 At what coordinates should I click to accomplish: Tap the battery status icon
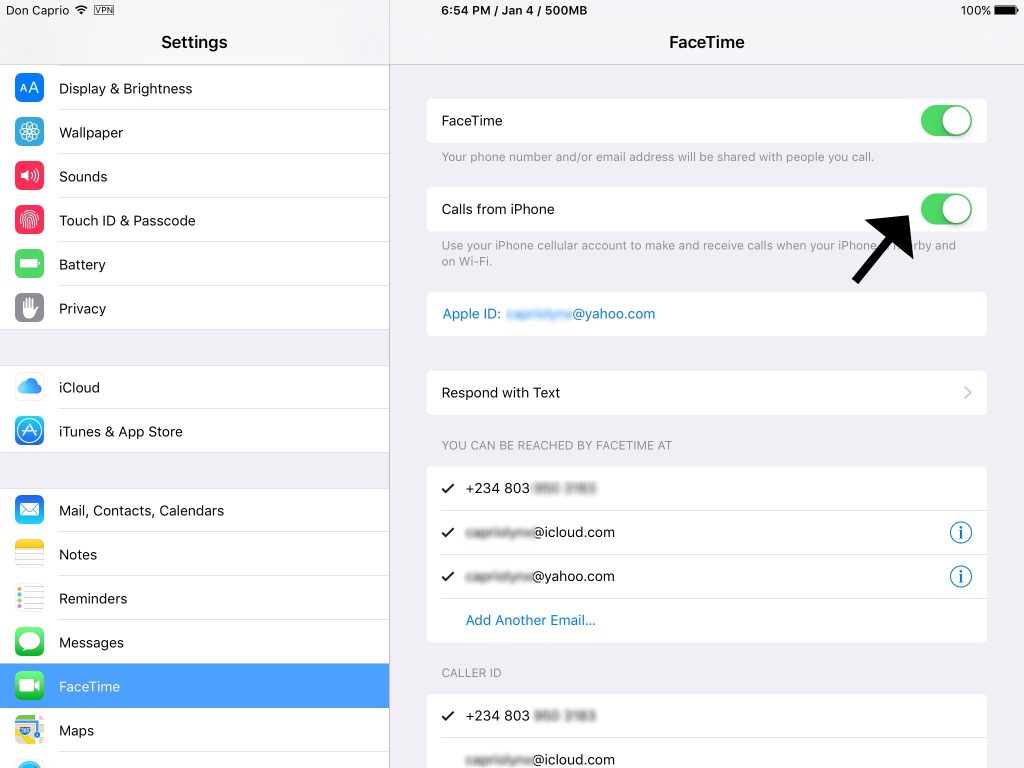[x=1006, y=10]
